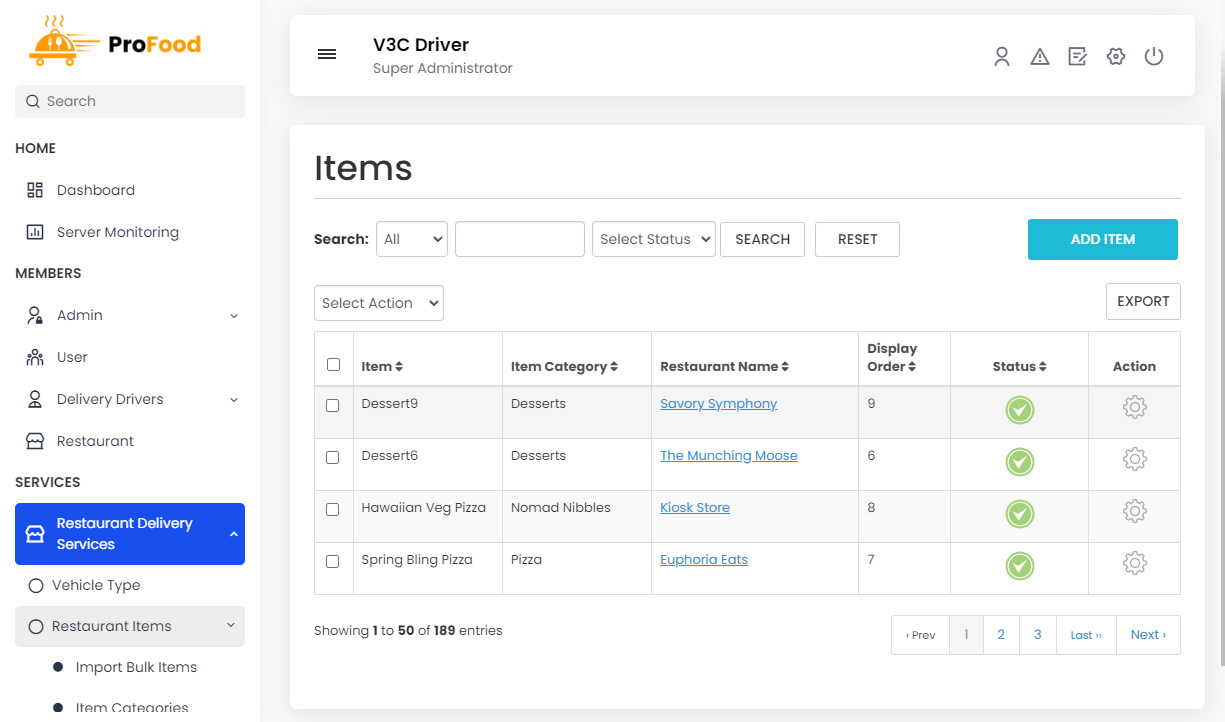
Task: Open Dashboard from the sidebar
Action: 95,190
